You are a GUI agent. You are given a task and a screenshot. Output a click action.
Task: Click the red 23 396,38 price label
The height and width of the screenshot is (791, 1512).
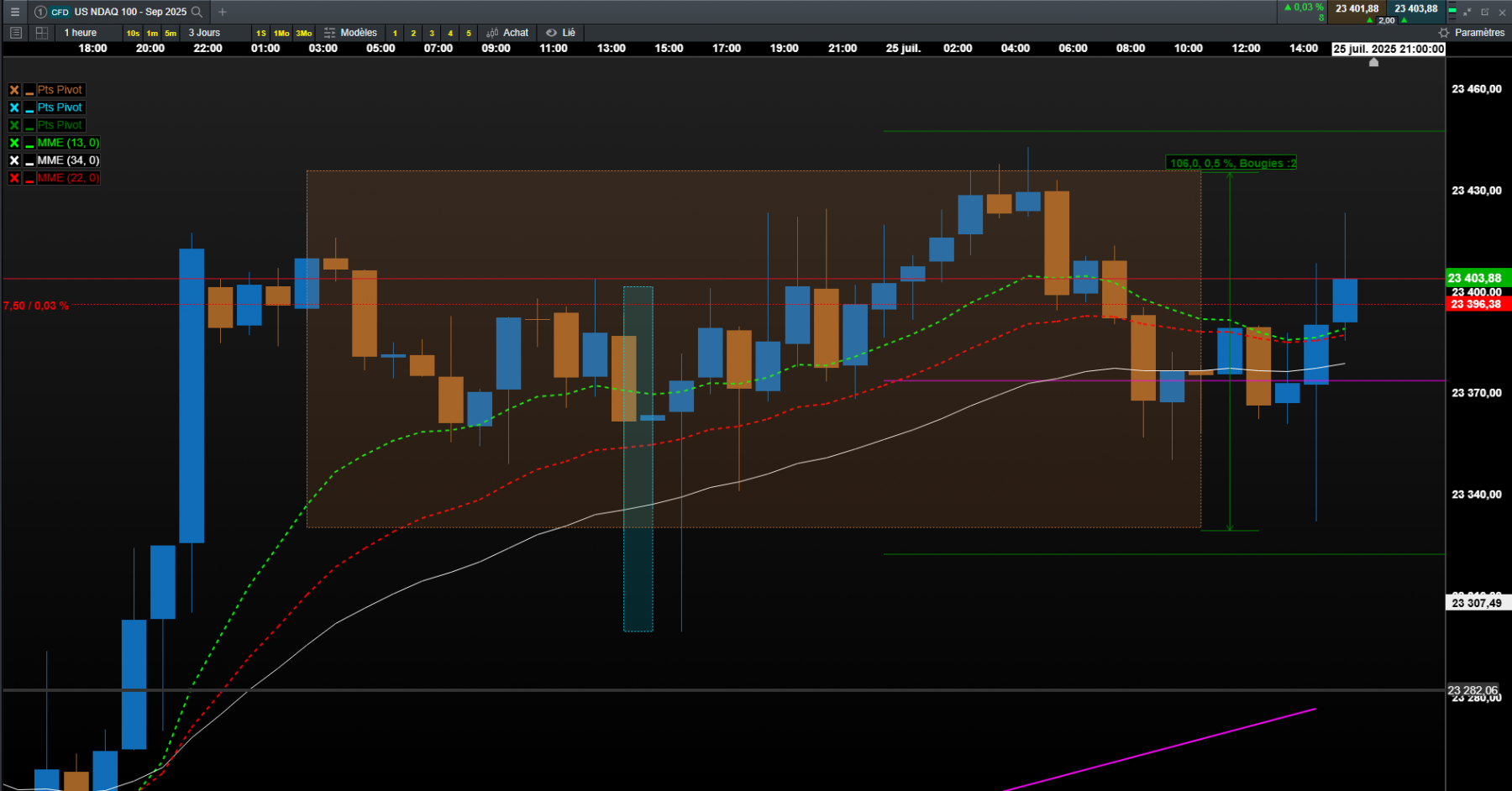(x=1478, y=304)
